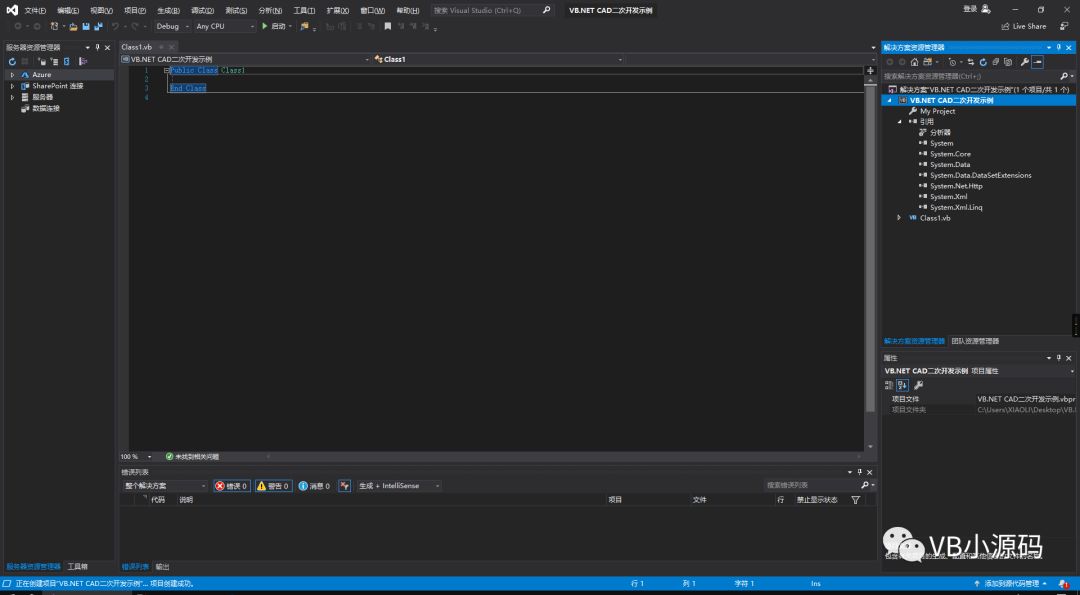Click the Error List search field
1080x595 pixels.
pos(820,486)
